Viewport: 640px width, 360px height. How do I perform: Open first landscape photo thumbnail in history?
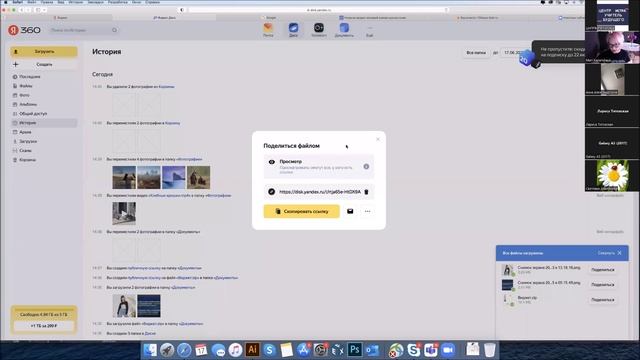(124, 178)
